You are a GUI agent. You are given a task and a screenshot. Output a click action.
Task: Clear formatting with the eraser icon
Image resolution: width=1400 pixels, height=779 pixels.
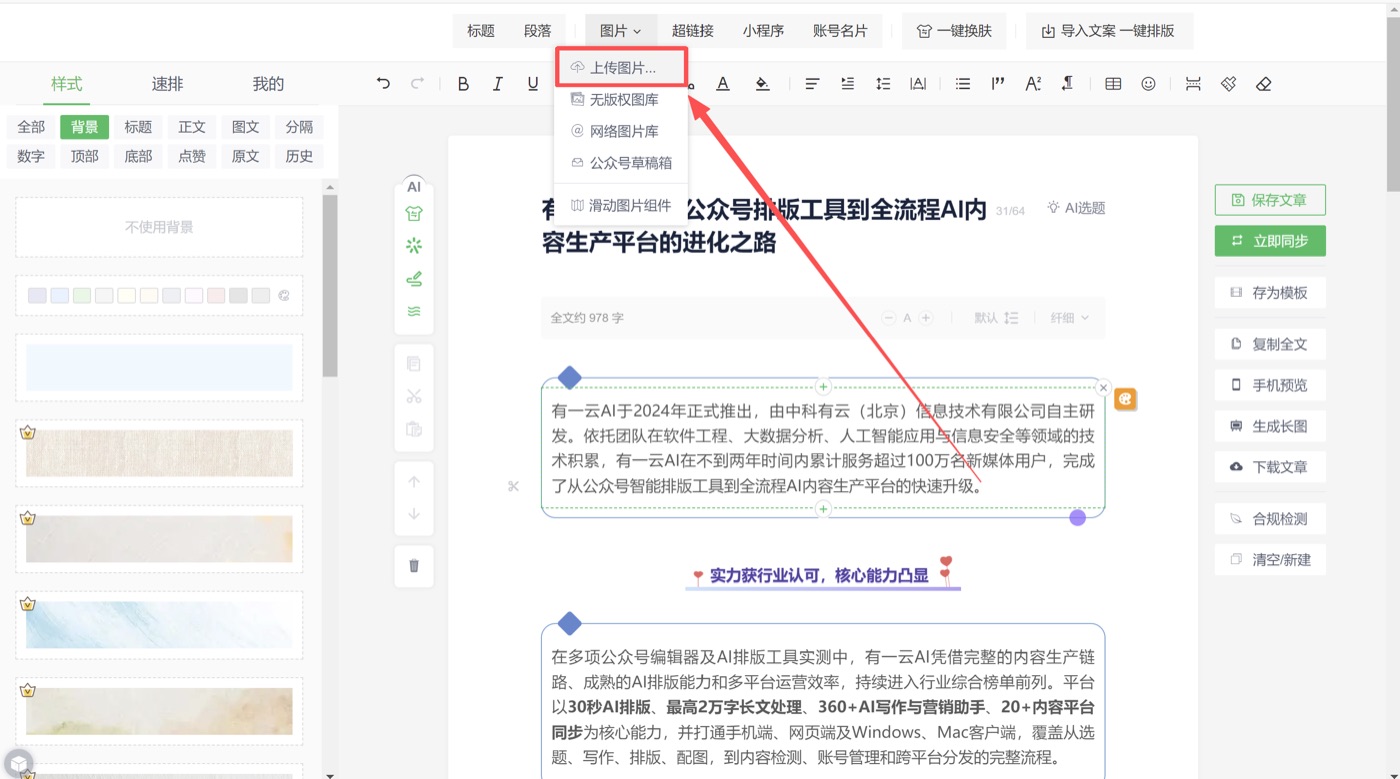pyautogui.click(x=1264, y=84)
